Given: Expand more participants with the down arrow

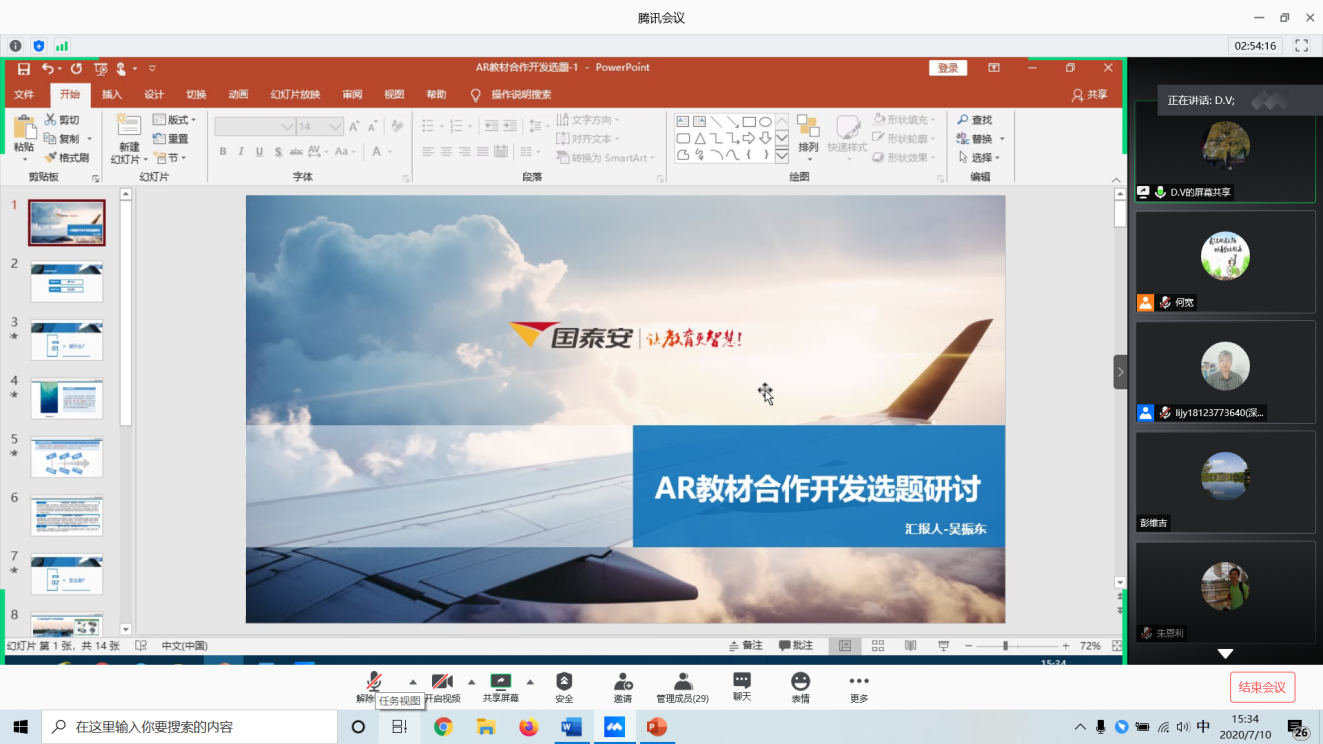Looking at the screenshot, I should click(1225, 654).
